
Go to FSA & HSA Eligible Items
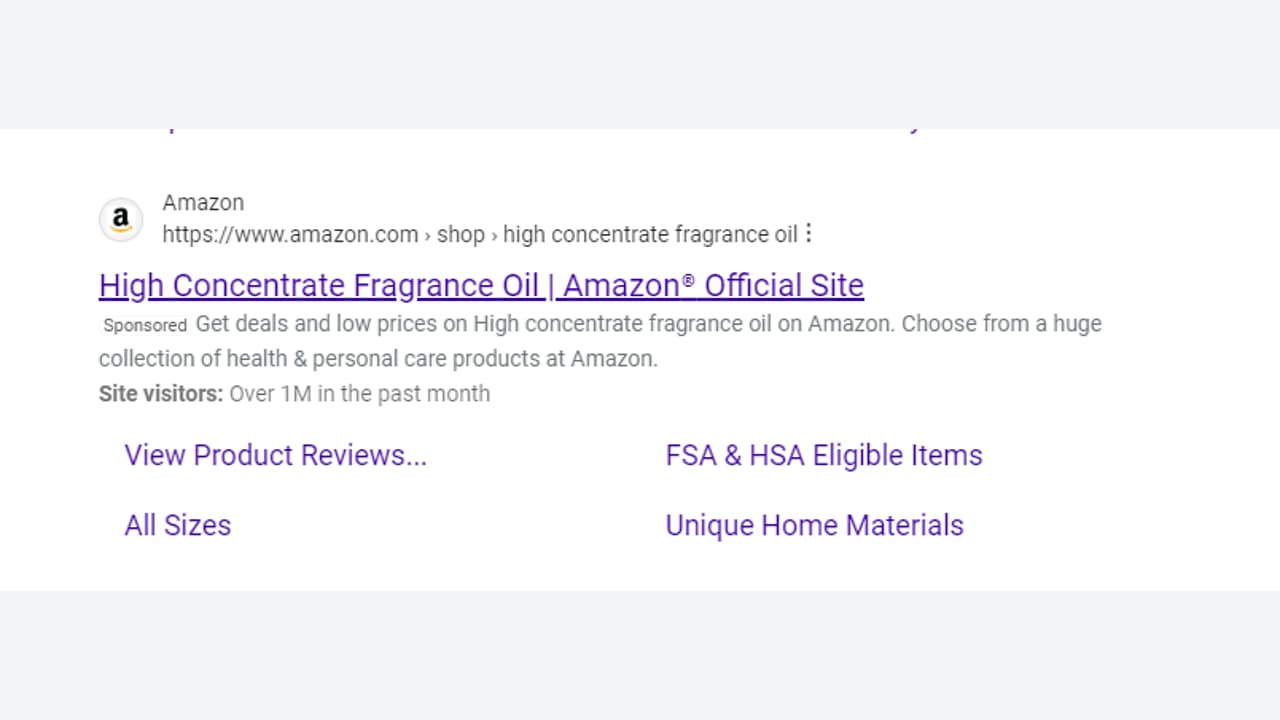tap(824, 455)
